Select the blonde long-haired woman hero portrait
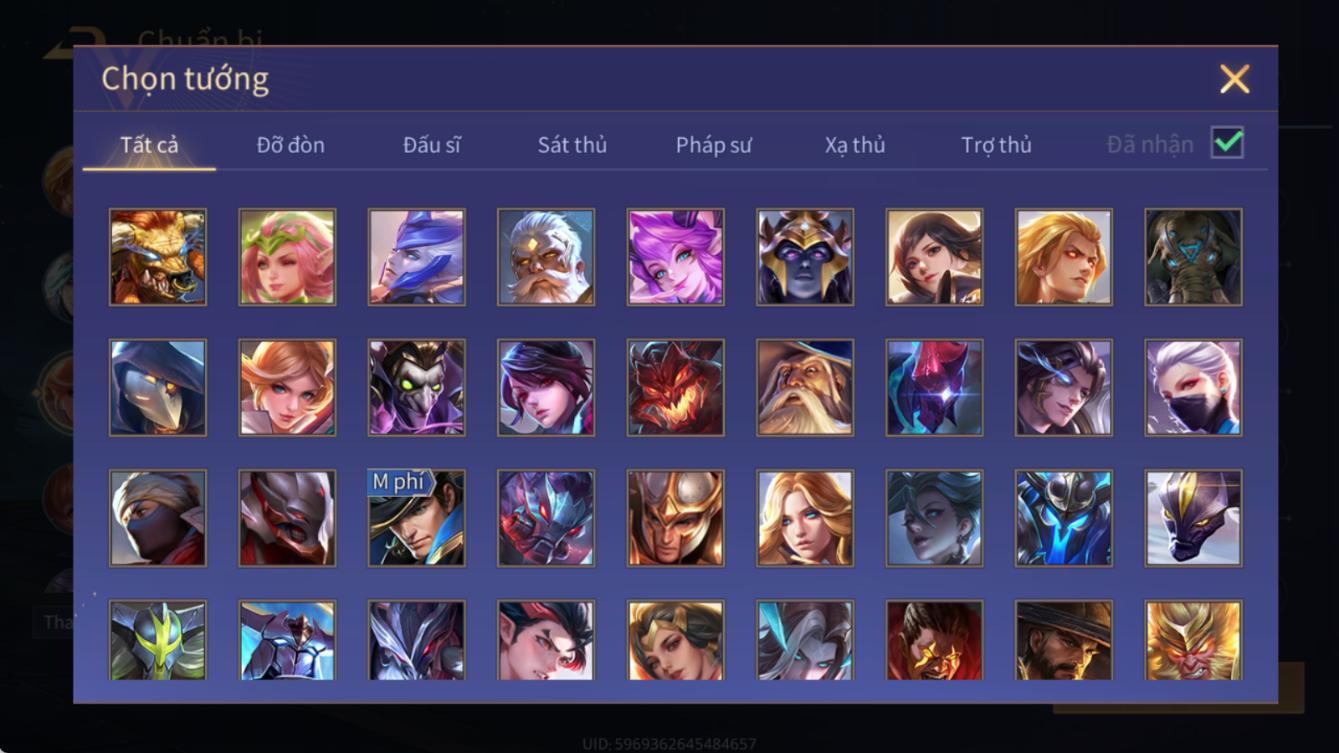1339x753 pixels. [x=805, y=519]
